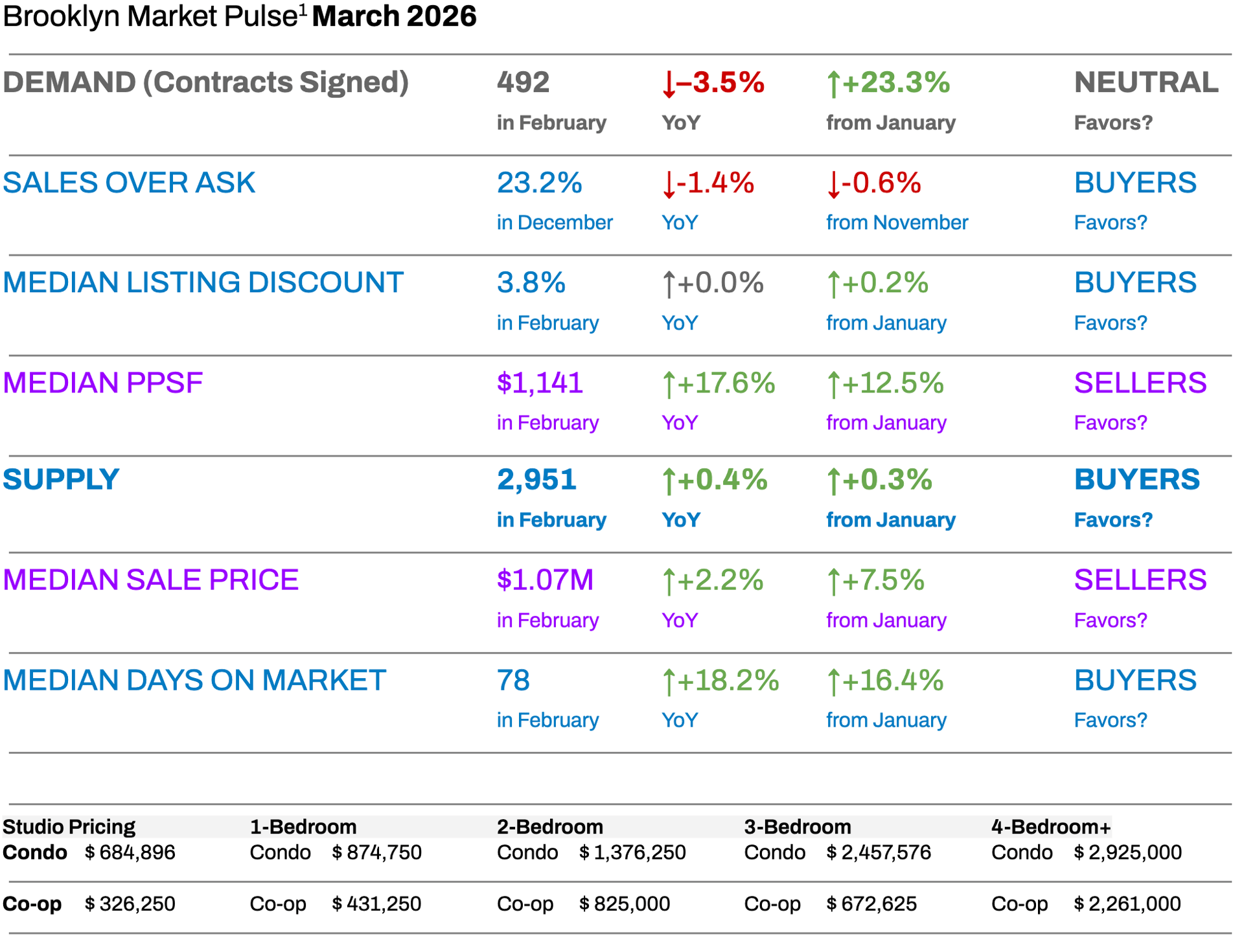Click the red down arrow next to -1.4%
The image size is (1244, 952).
[x=669, y=185]
